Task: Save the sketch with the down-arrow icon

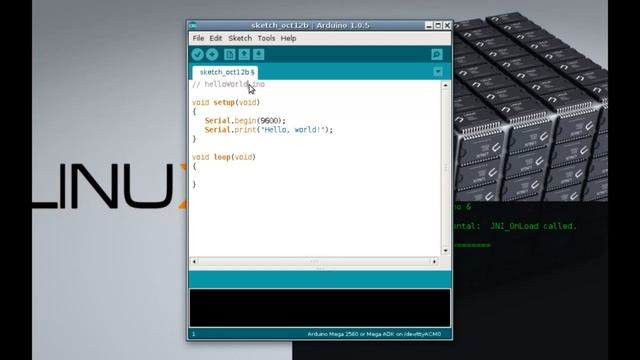Action: 258,54
